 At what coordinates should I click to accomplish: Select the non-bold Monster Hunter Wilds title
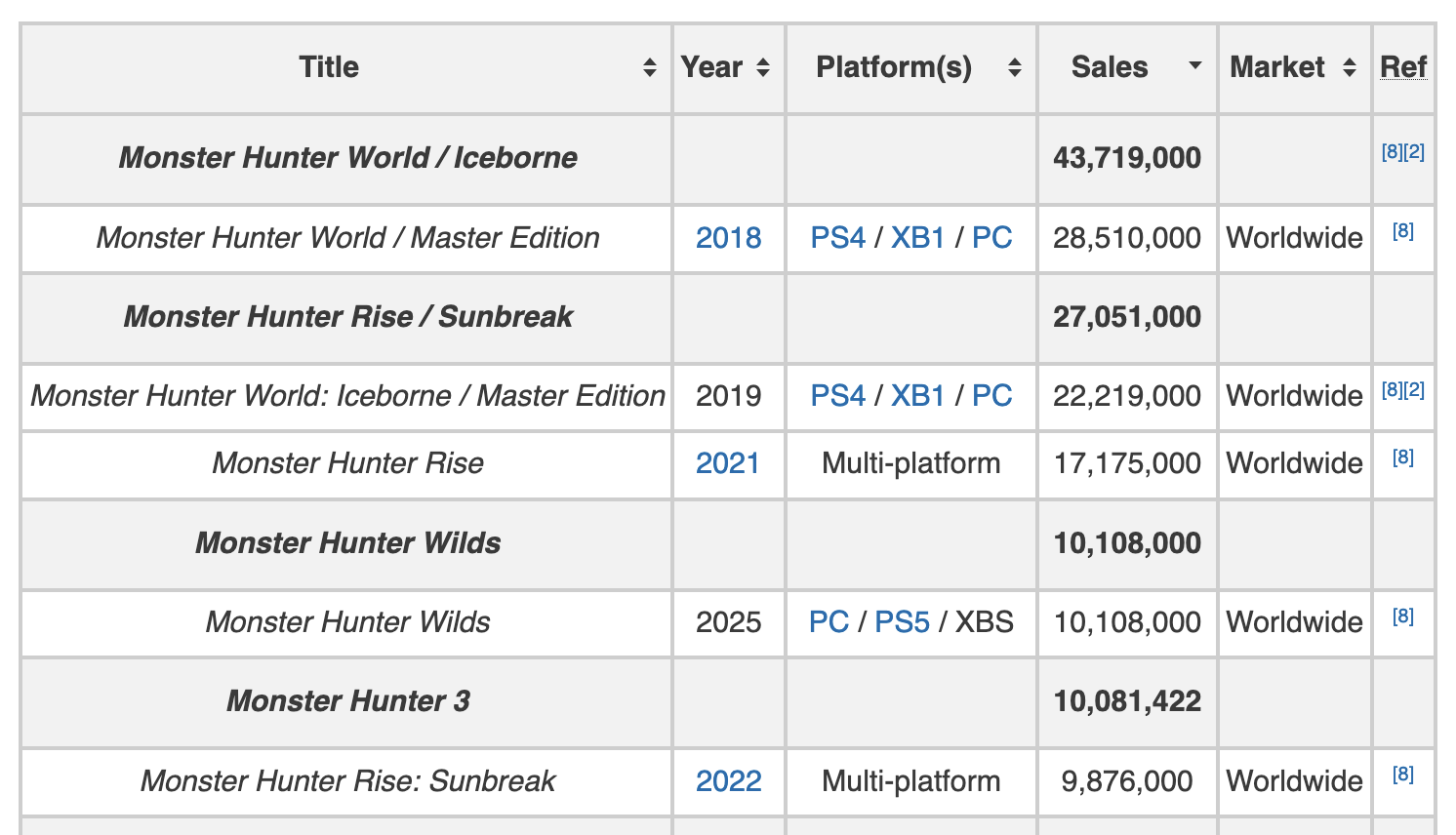347,622
